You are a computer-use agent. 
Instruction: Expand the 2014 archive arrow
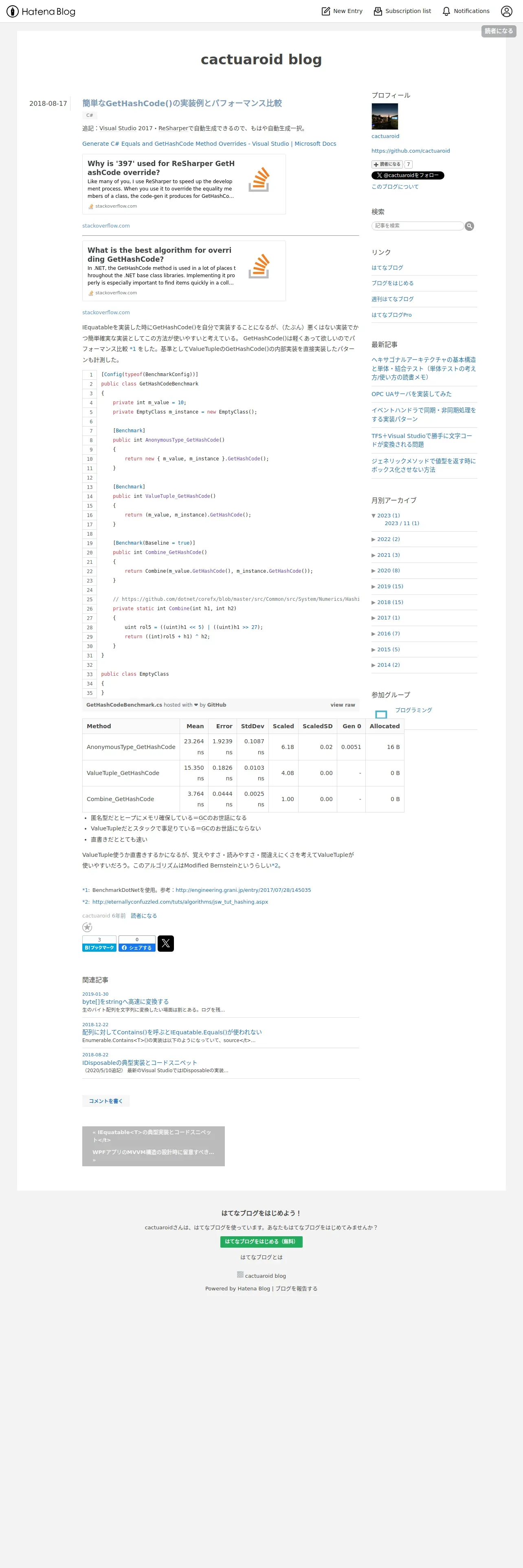click(373, 665)
